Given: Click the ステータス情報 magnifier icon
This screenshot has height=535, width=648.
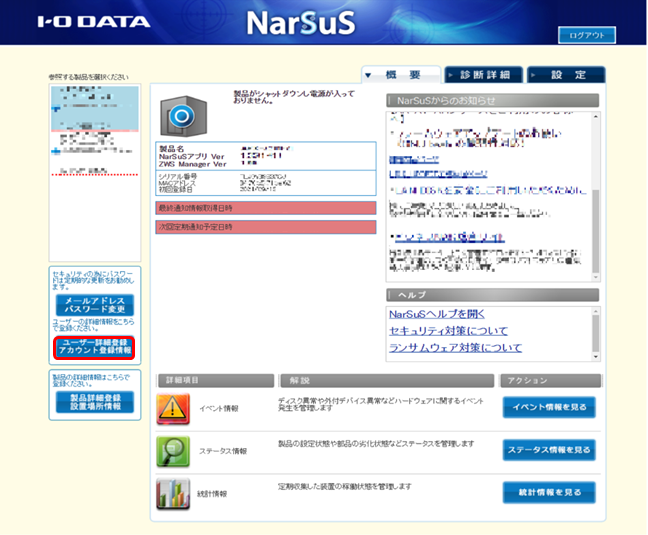Looking at the screenshot, I should (173, 451).
